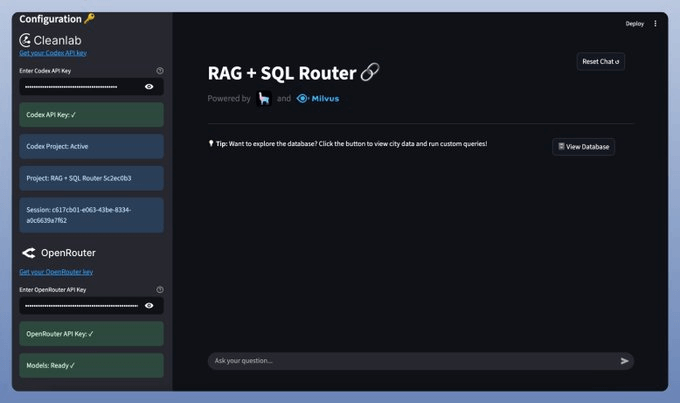Click the key emoji next to Configuration

pos(89,19)
